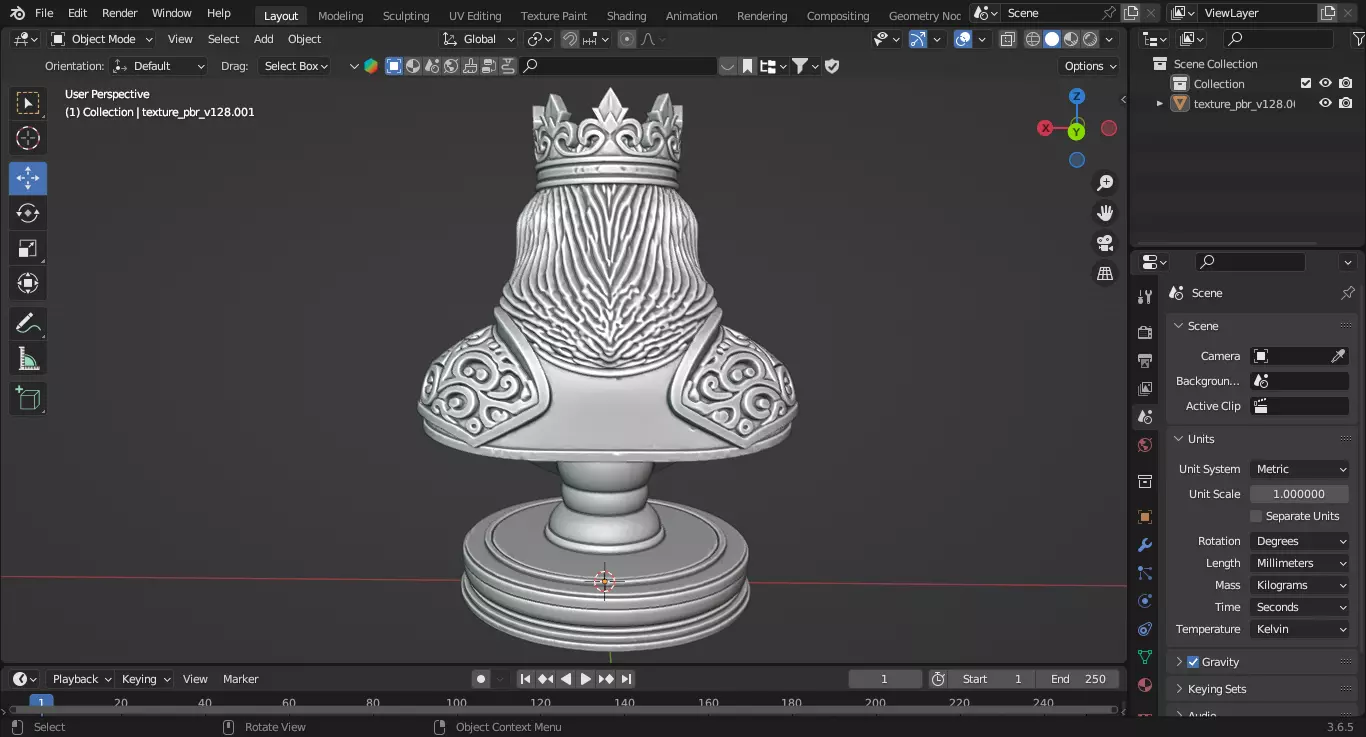
Task: Switch orthographic/perspective grid icon
Action: pyautogui.click(x=1105, y=273)
